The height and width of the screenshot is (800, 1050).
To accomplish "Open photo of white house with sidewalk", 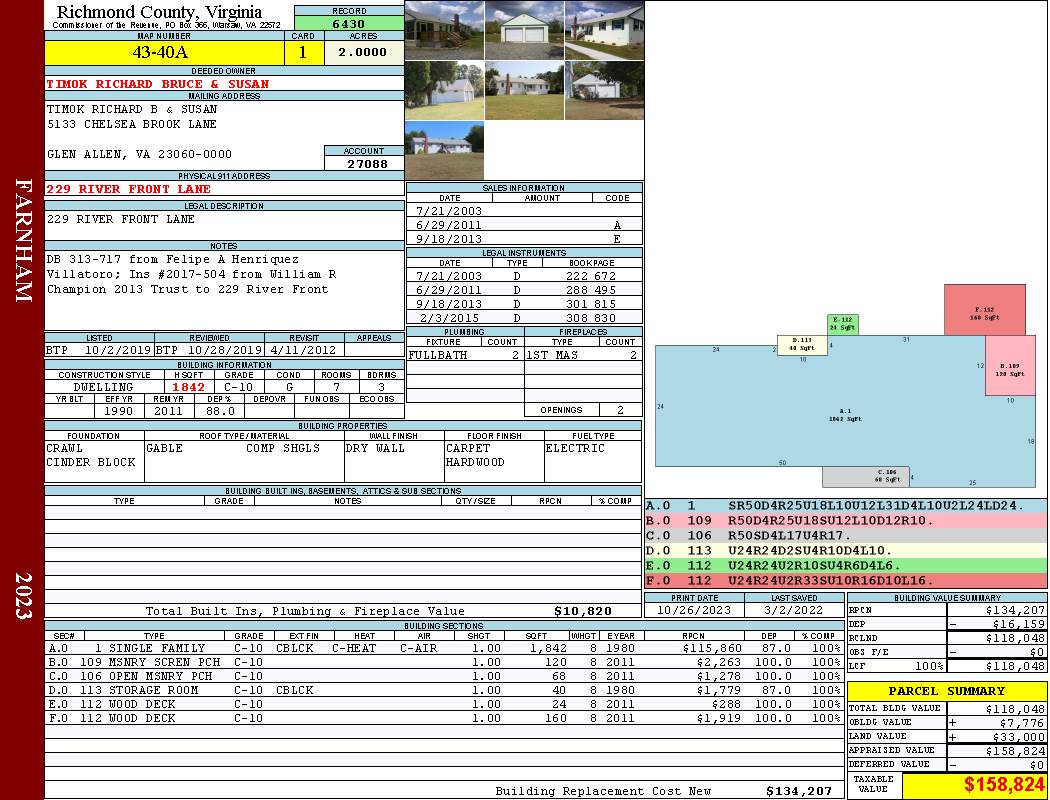I will [605, 30].
